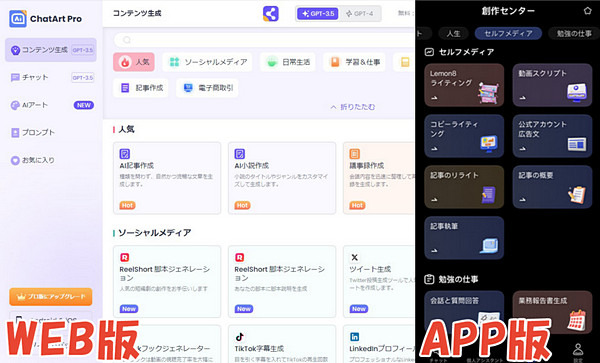Switch model to GPT-3.5

[318, 14]
